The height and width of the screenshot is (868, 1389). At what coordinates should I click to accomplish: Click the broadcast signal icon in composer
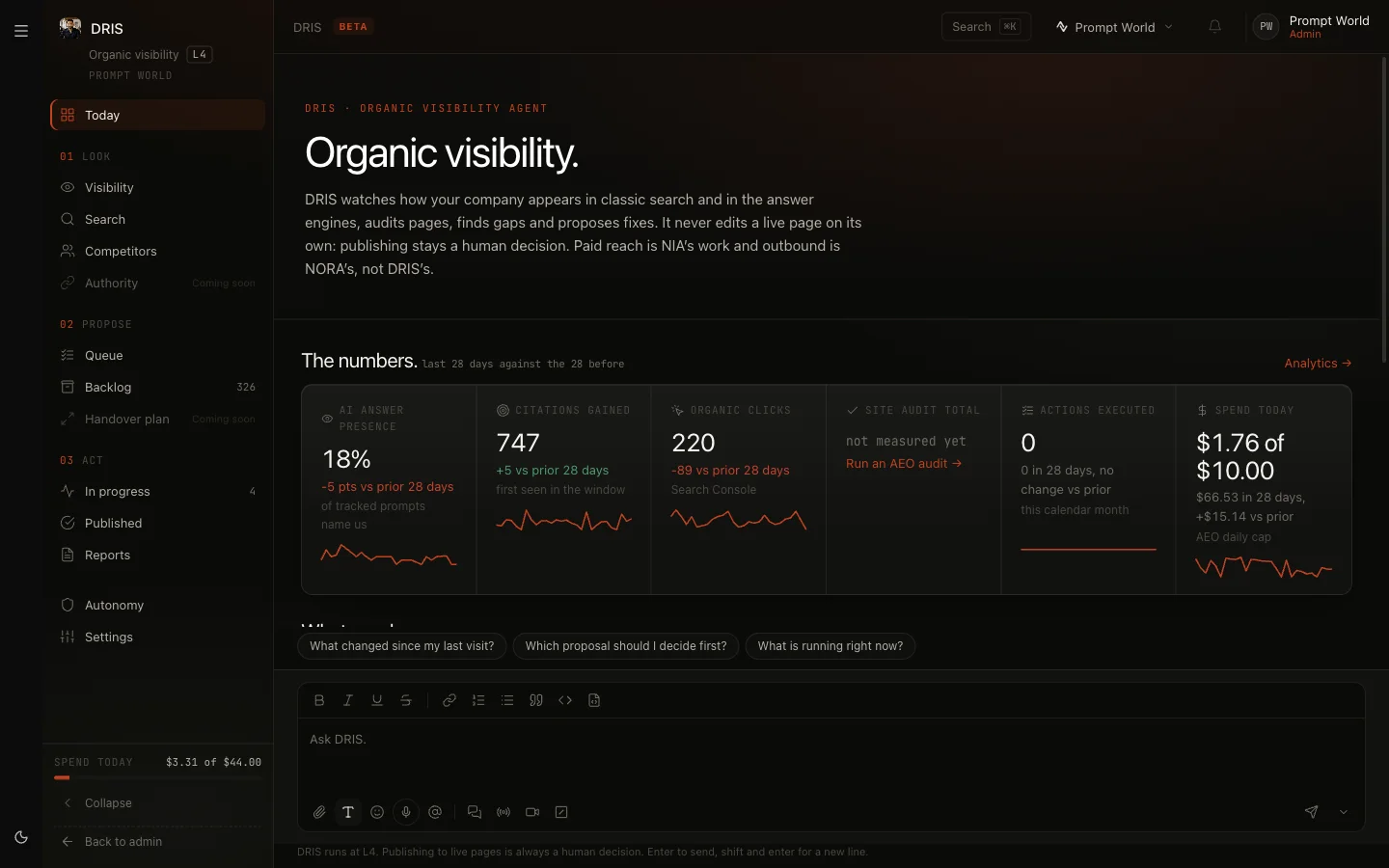tap(504, 812)
